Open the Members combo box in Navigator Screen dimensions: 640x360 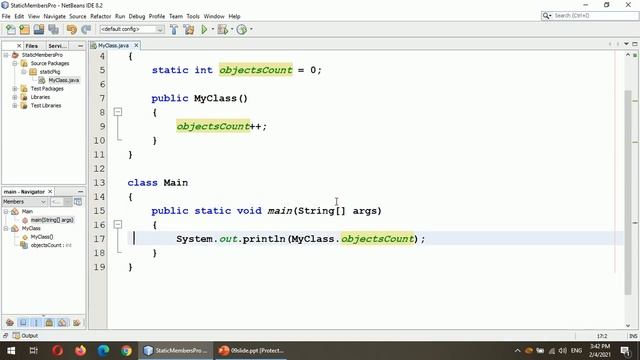click(24, 202)
